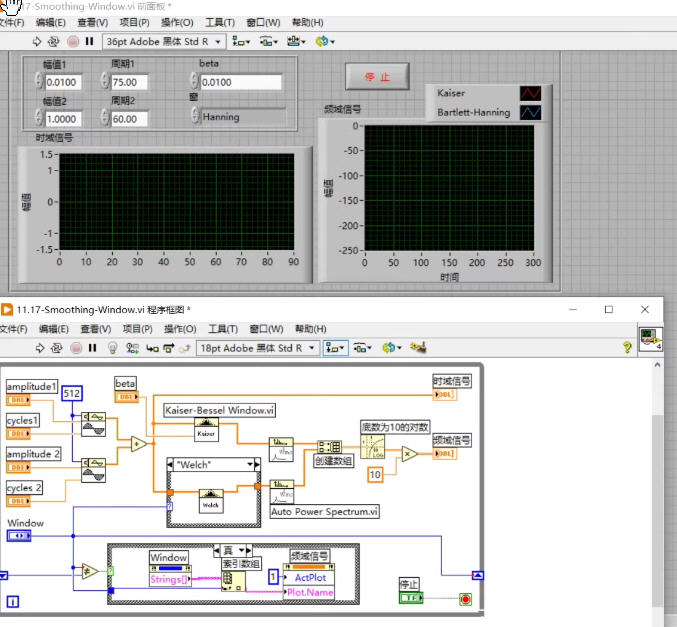Viewport: 677px width, 627px height.
Task: Click previous case arrow on "Welch" case structure
Action: pos(171,465)
